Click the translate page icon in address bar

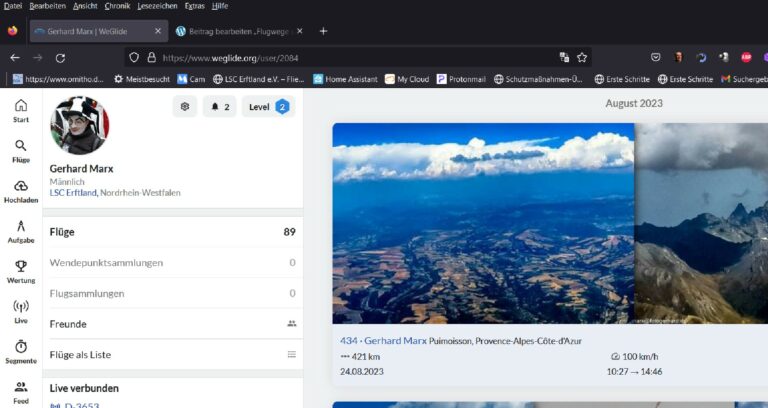coord(564,58)
